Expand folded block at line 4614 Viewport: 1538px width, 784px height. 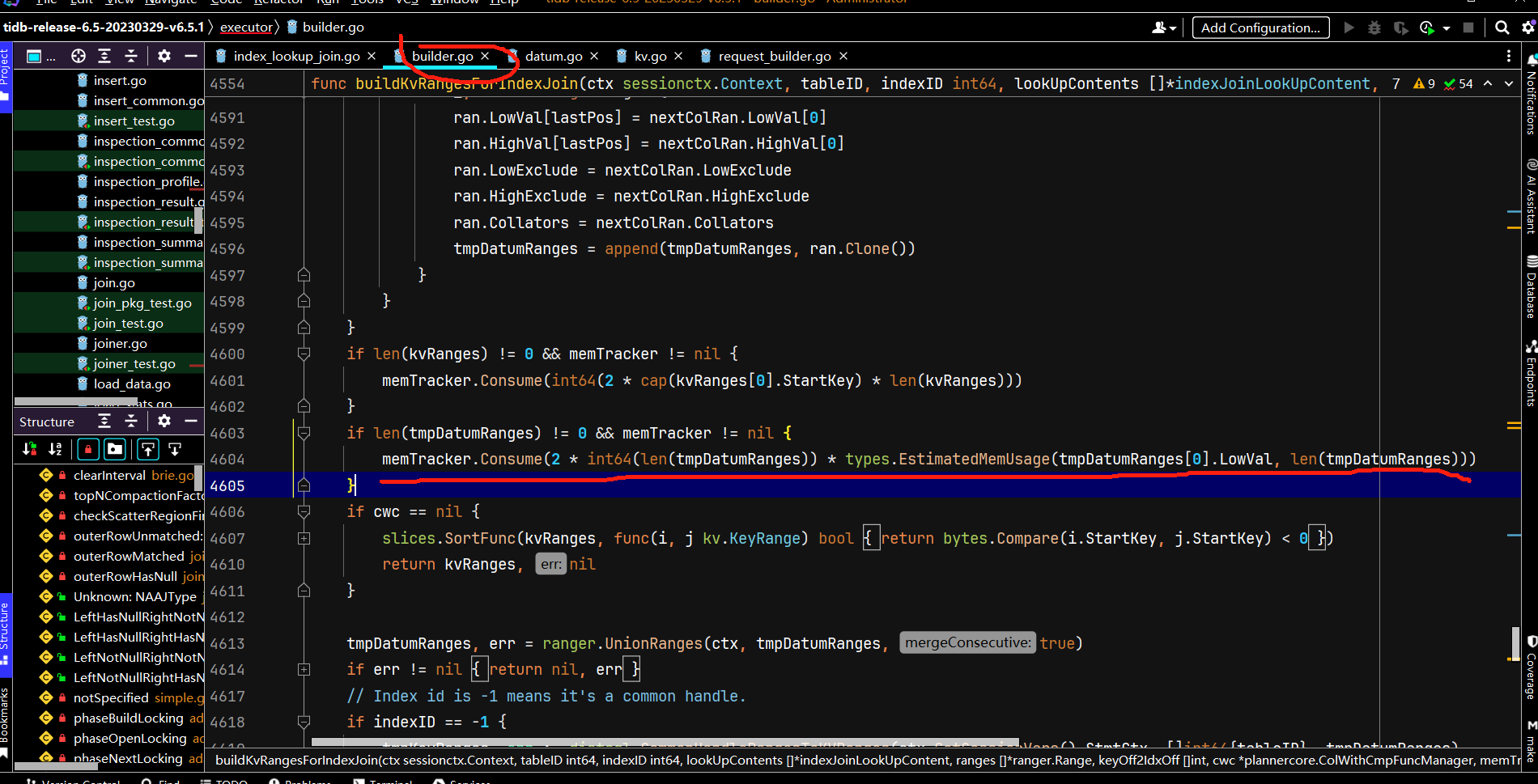[x=304, y=669]
